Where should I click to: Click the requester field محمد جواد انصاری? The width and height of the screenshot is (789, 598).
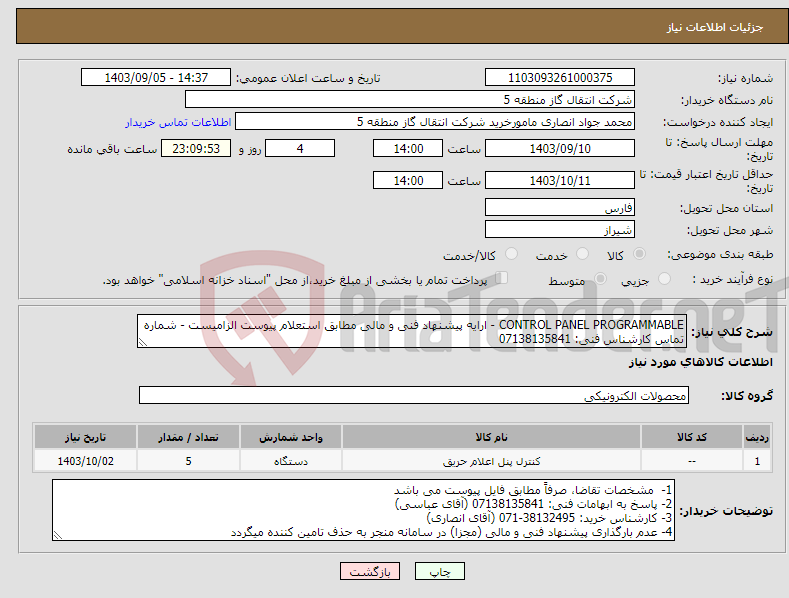tap(435, 121)
